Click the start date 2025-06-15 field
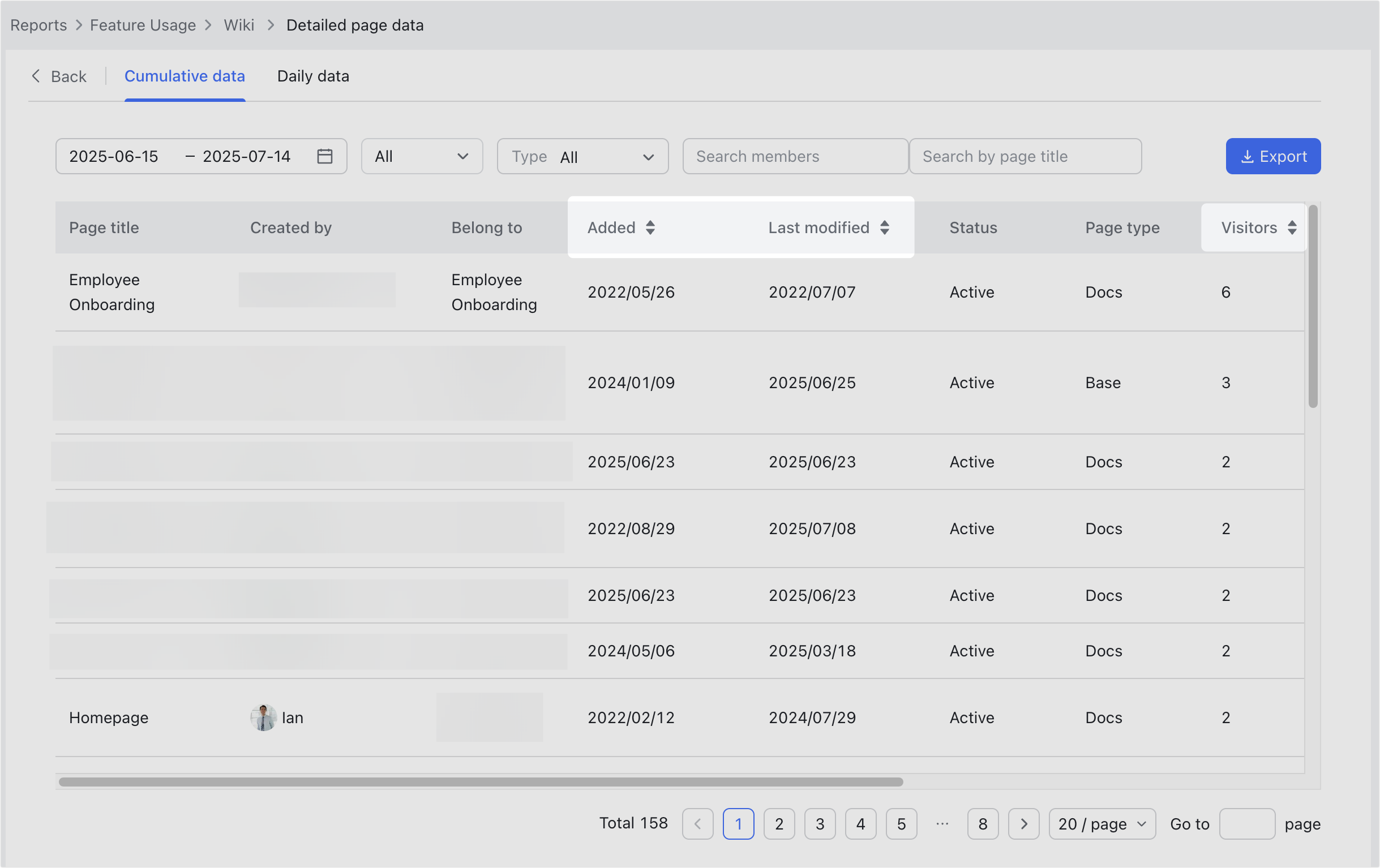Viewport: 1380px width, 868px height. (x=113, y=156)
